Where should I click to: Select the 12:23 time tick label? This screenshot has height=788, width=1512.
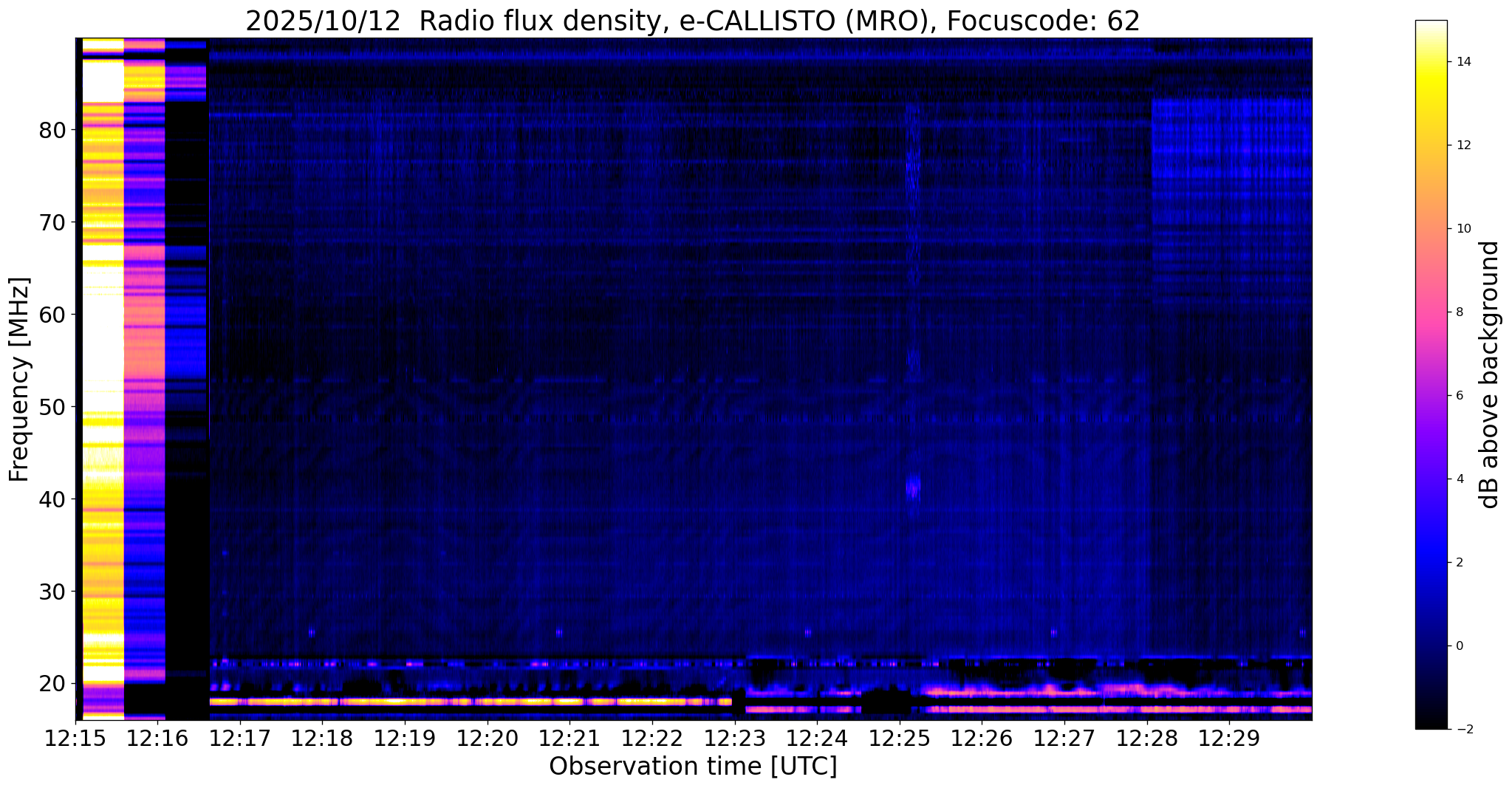click(x=735, y=738)
